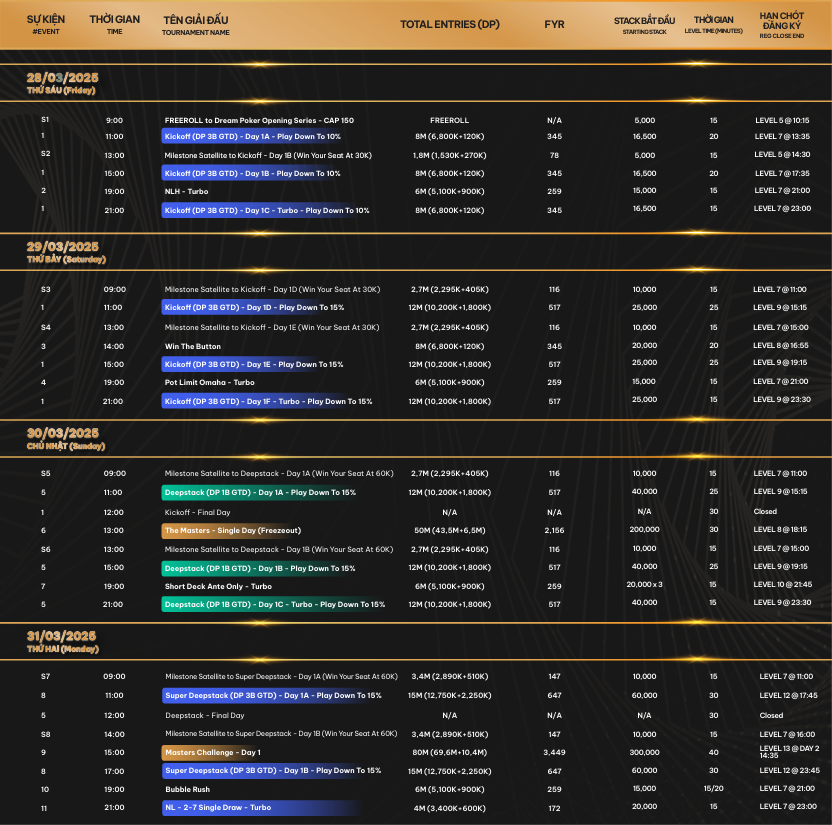Screen dimensions: 832x825
Task: Click the 50M (43,5M+6,5M) entries value
Action: [449, 531]
